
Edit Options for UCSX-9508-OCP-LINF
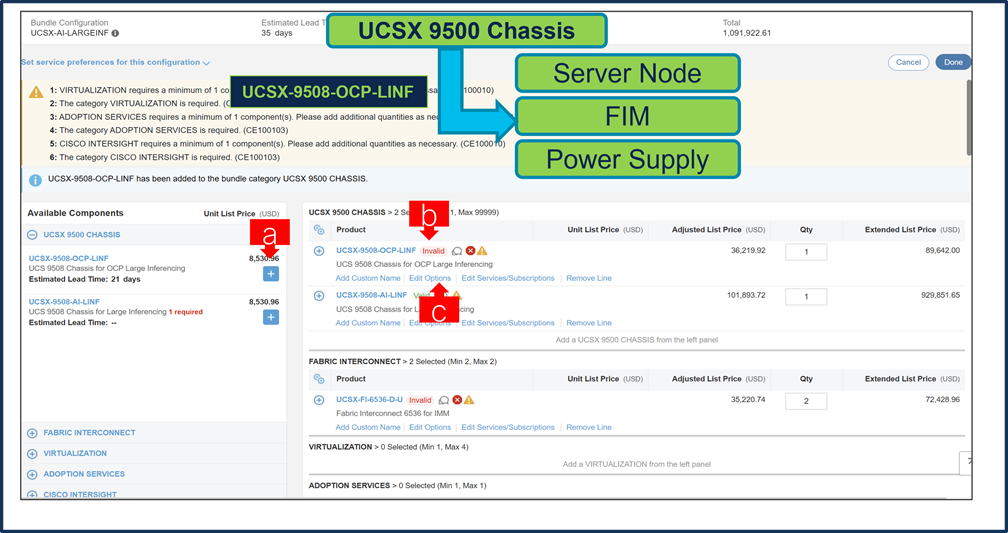tap(430, 278)
